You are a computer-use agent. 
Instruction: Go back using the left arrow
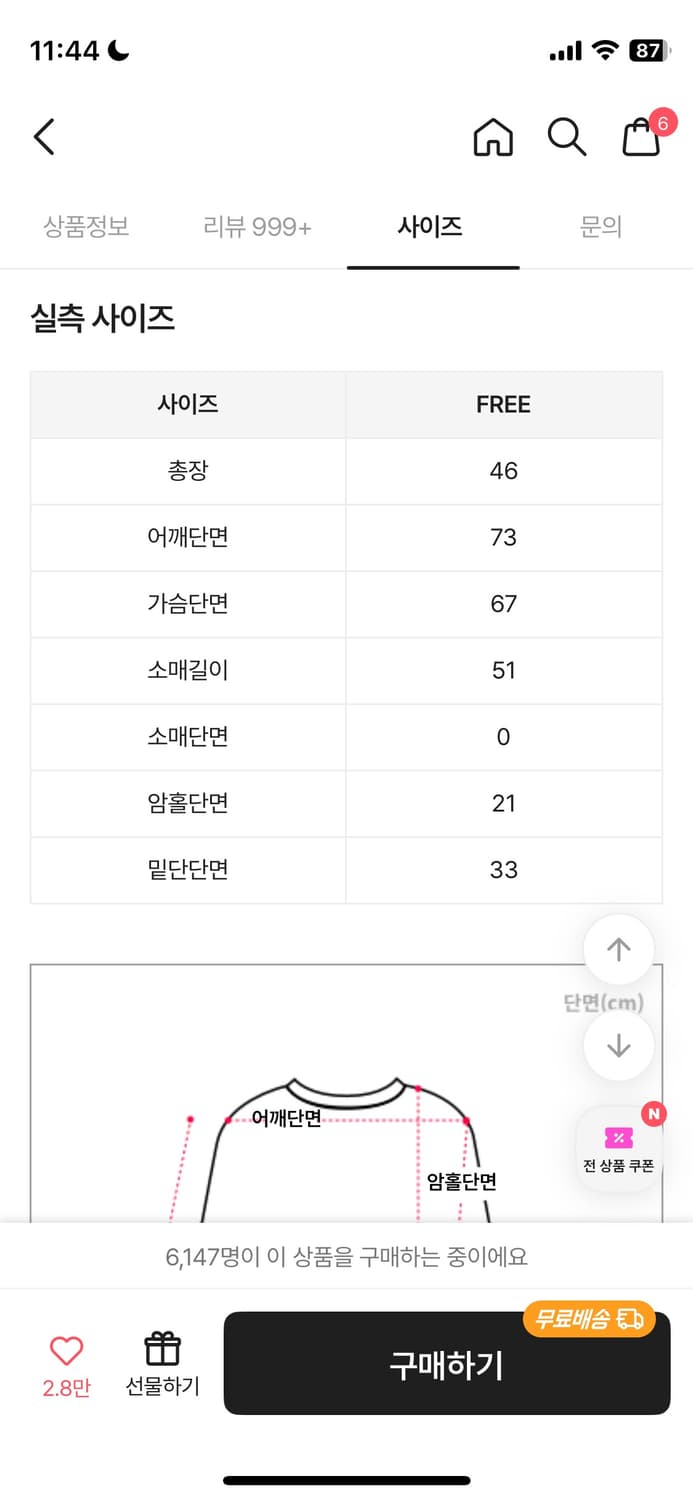pos(42,137)
